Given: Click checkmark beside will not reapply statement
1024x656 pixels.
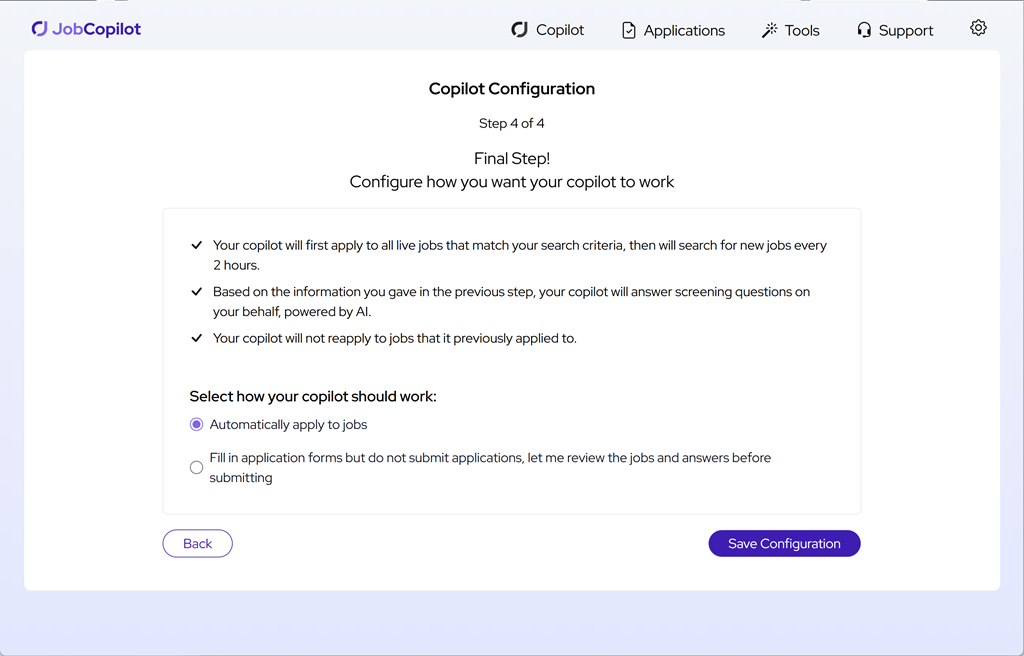Looking at the screenshot, I should click(x=197, y=338).
